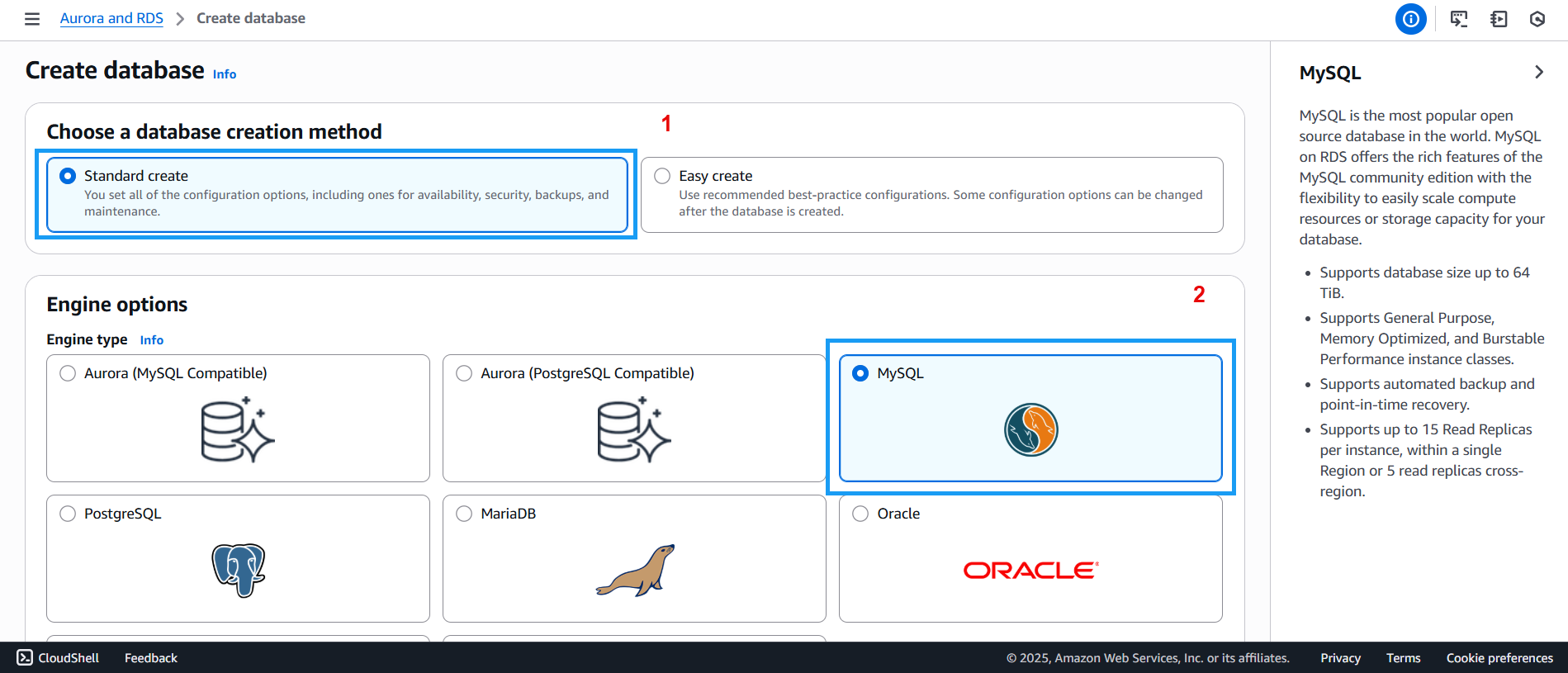
Task: Click the side panel arrow icon in header
Action: 1499,19
